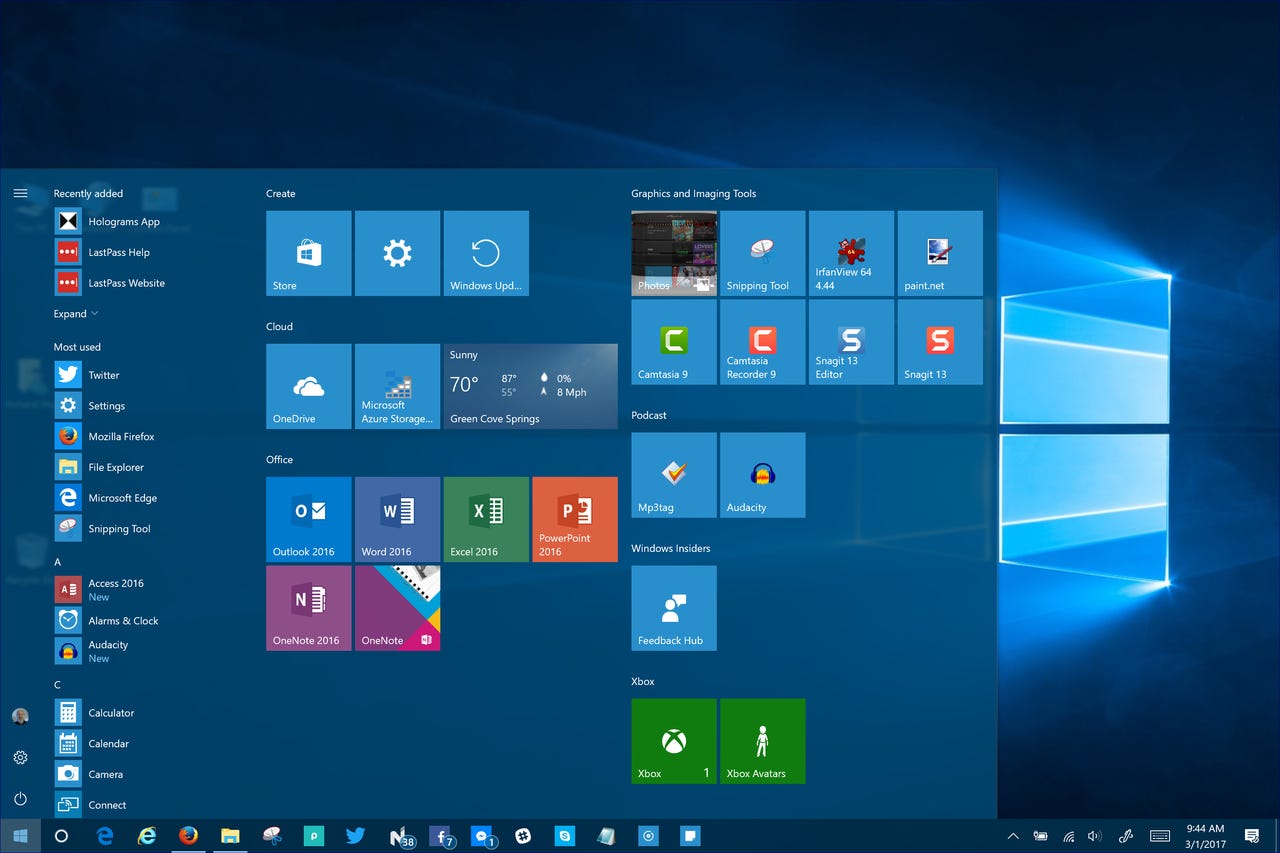
Task: Open Mp3tag
Action: tap(673, 474)
